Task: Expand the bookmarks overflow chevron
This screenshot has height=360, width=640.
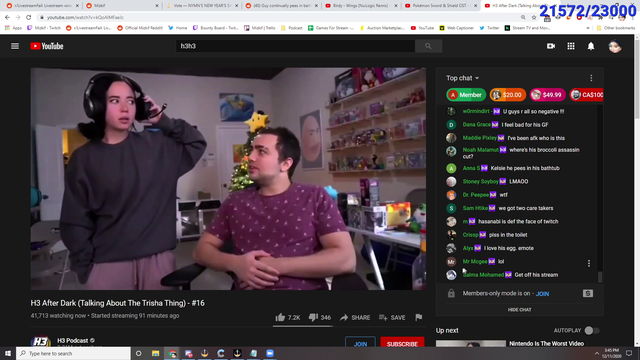Action: [588, 28]
